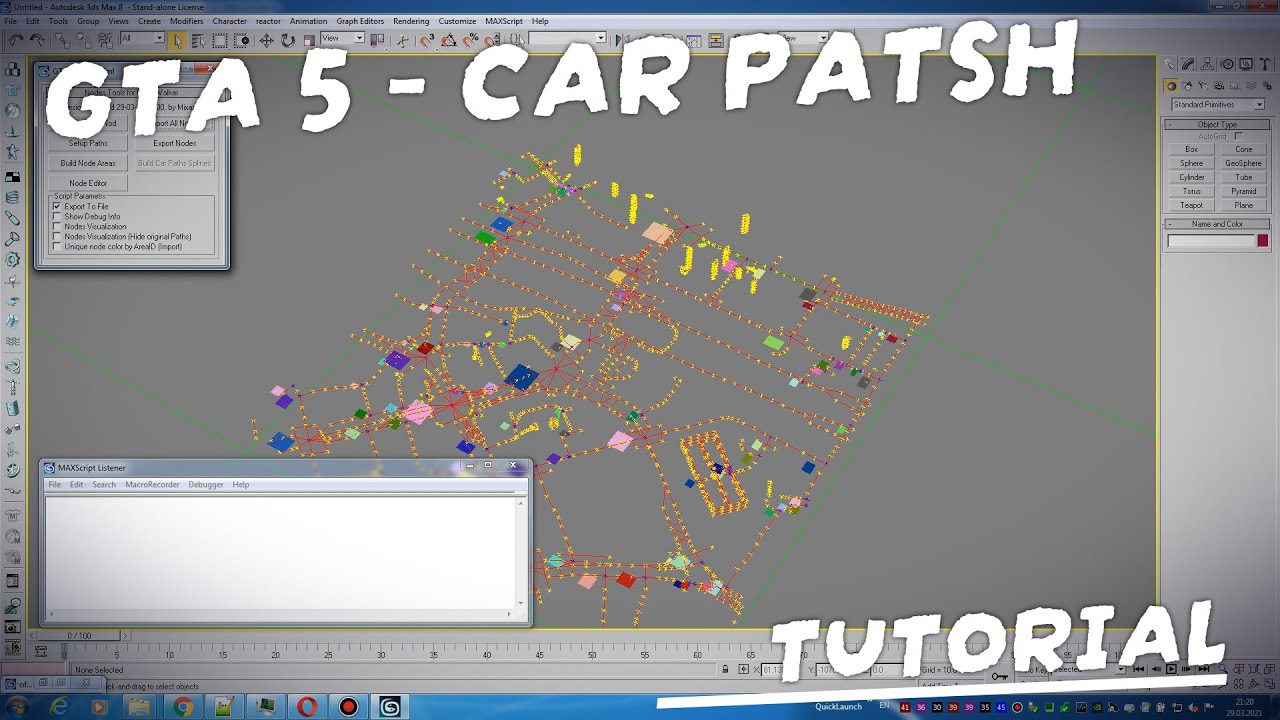Image resolution: width=1280 pixels, height=720 pixels.
Task: Toggle the Angle Snap button
Action: (x=449, y=40)
